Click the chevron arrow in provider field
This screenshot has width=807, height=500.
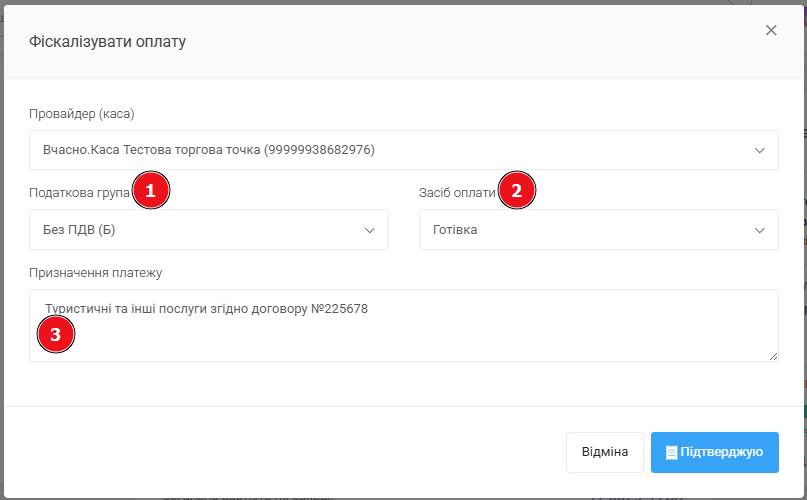[x=758, y=150]
